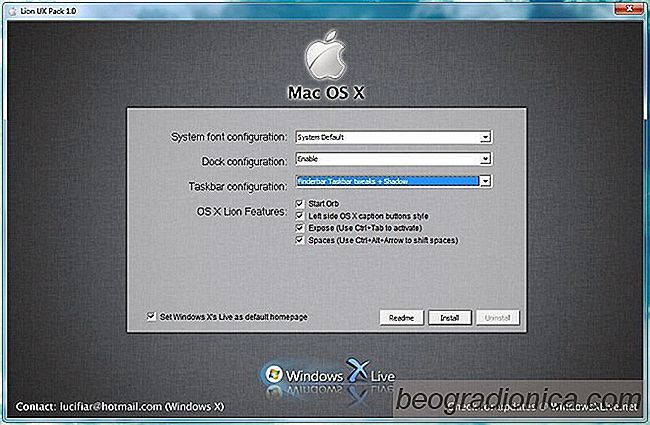Click the Lion UX Pack 1.0 title text
This screenshot has width=650, height=425.
pyautogui.click(x=48, y=11)
